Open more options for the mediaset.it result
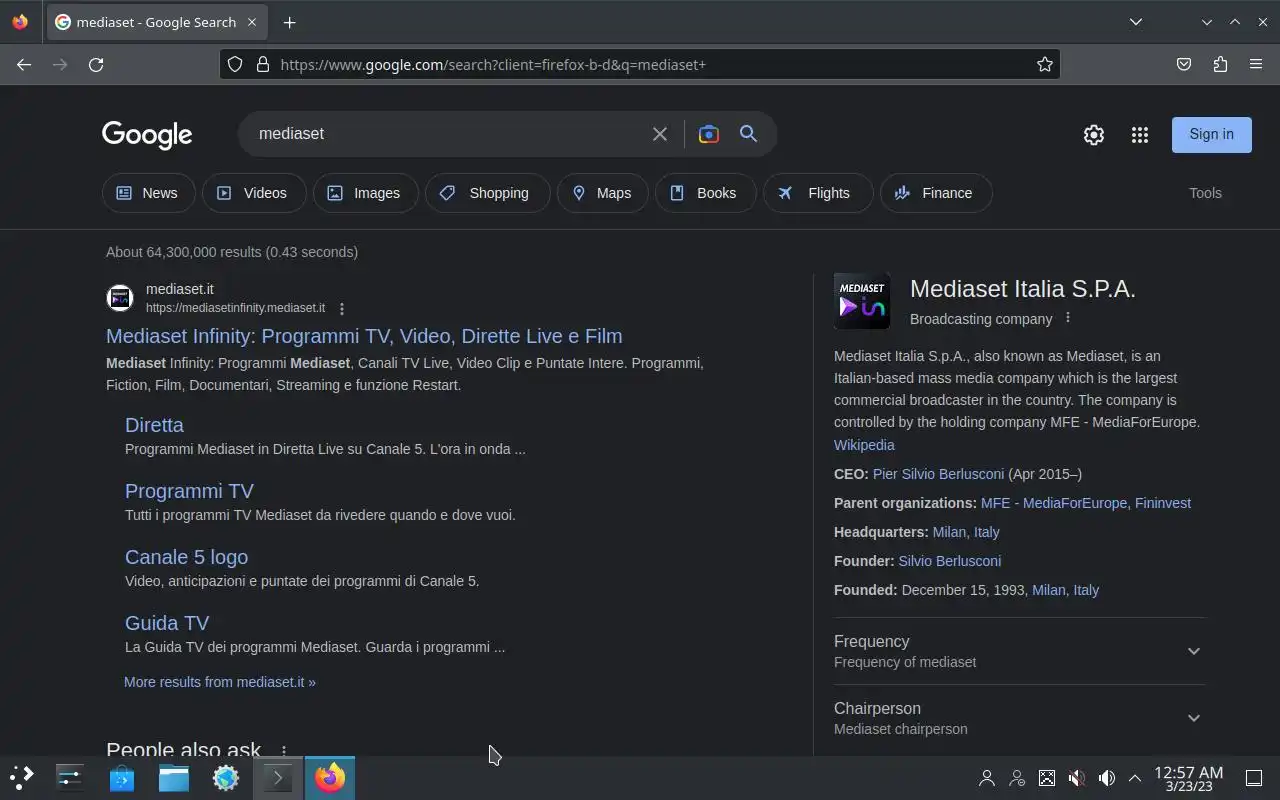 342,309
